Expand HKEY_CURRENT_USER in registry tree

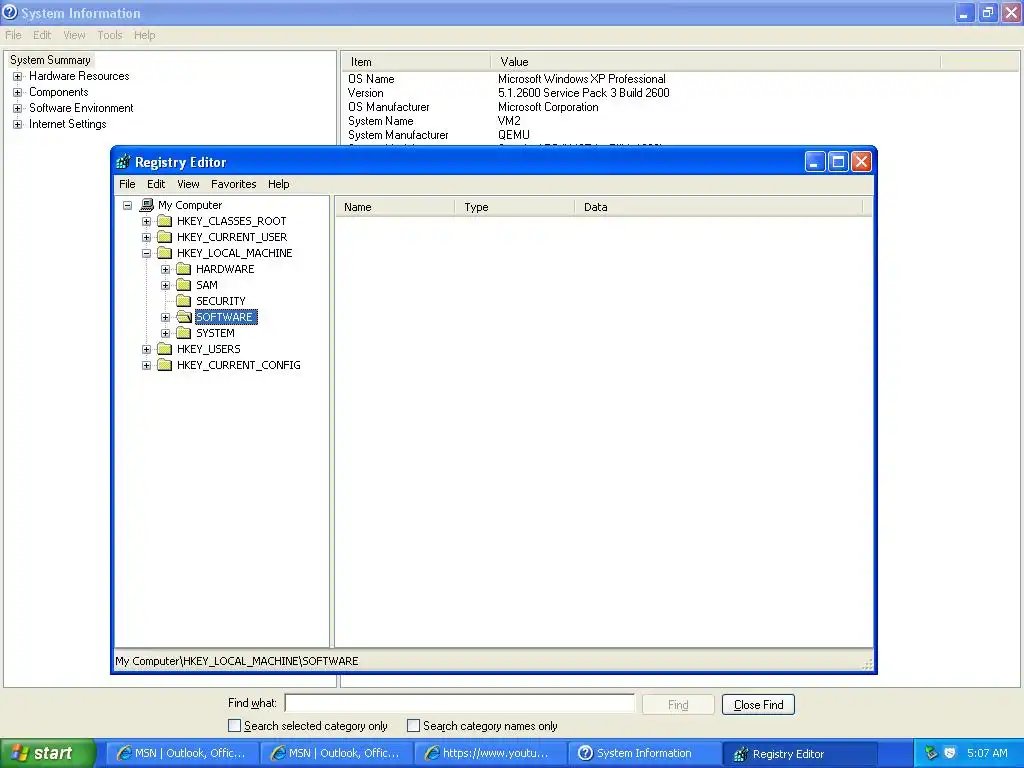tap(146, 237)
